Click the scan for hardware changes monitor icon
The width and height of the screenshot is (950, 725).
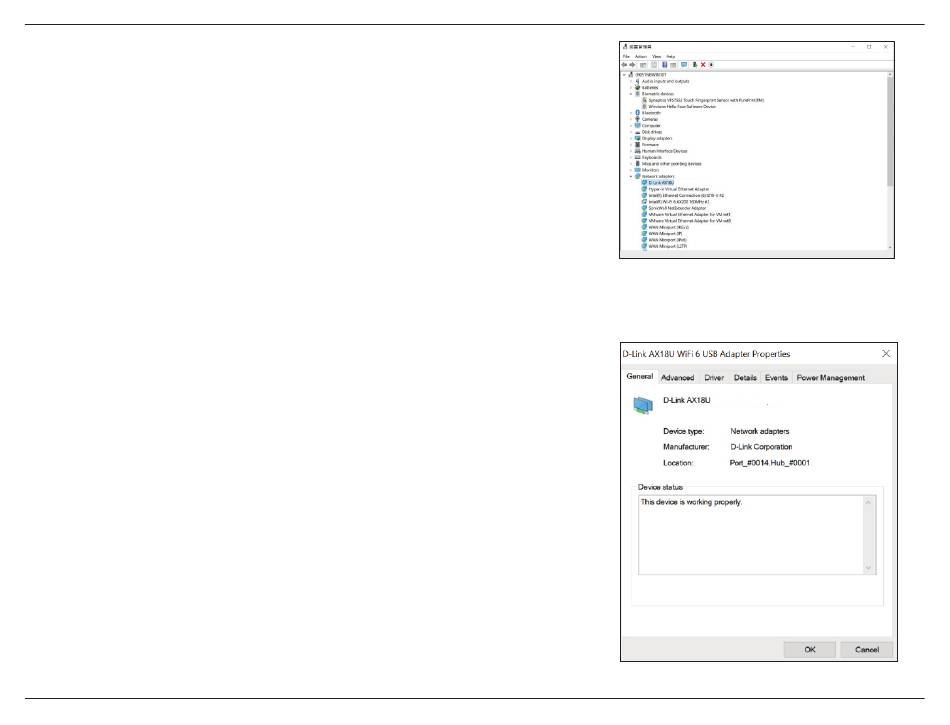[683, 64]
